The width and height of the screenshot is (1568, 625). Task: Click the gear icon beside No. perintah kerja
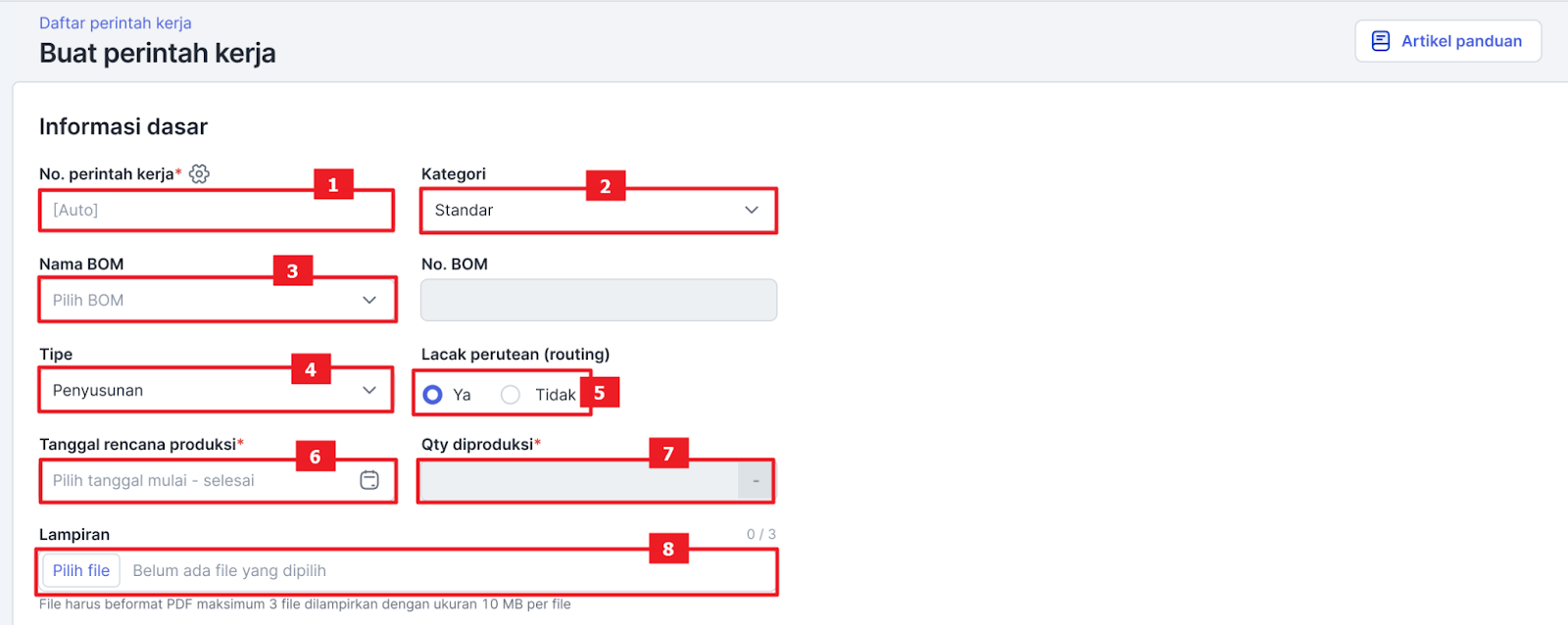[199, 174]
